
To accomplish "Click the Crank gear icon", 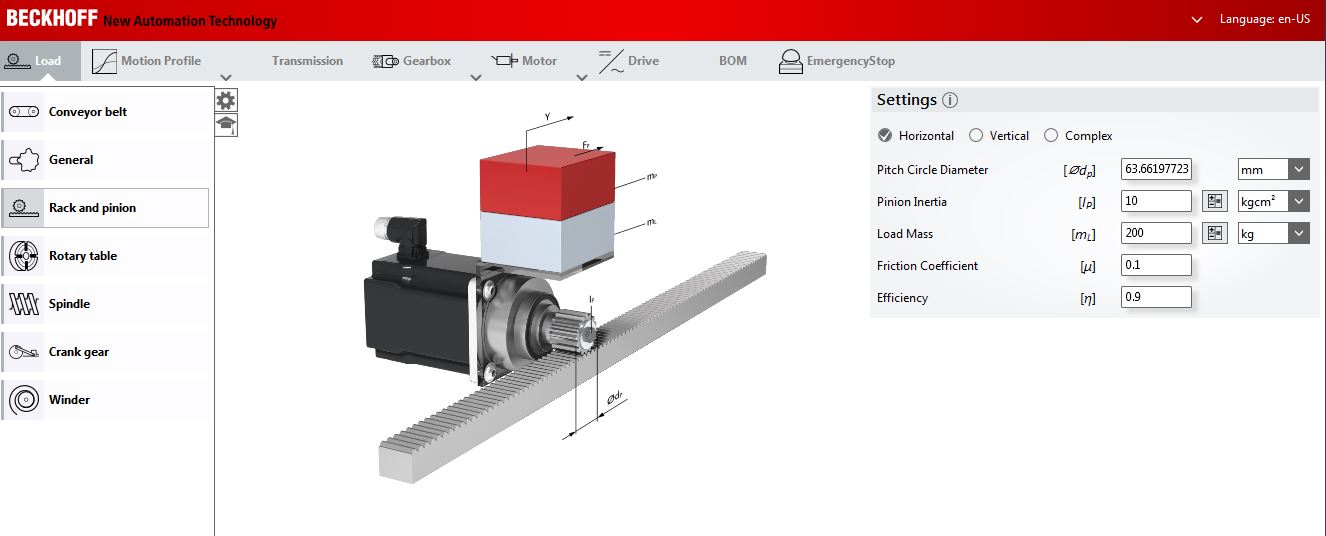I will tap(24, 352).
